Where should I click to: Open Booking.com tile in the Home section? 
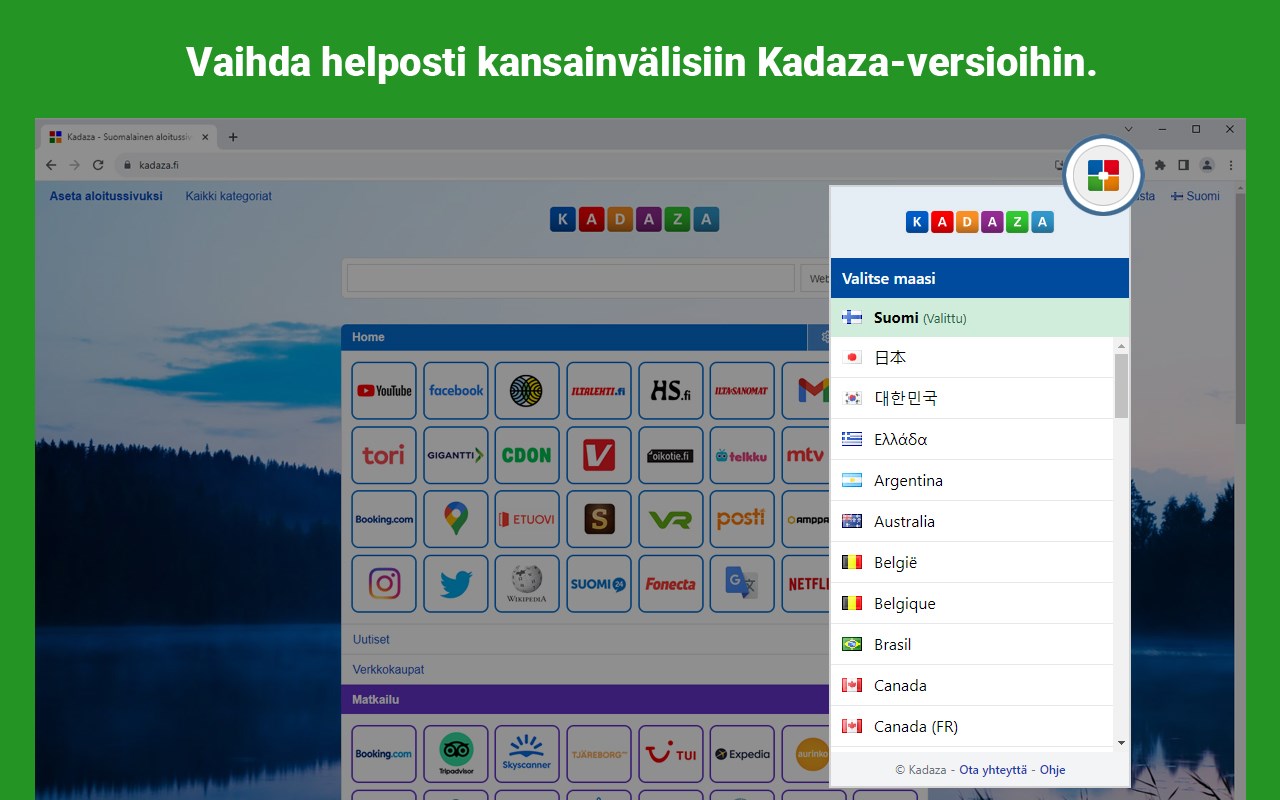click(384, 519)
